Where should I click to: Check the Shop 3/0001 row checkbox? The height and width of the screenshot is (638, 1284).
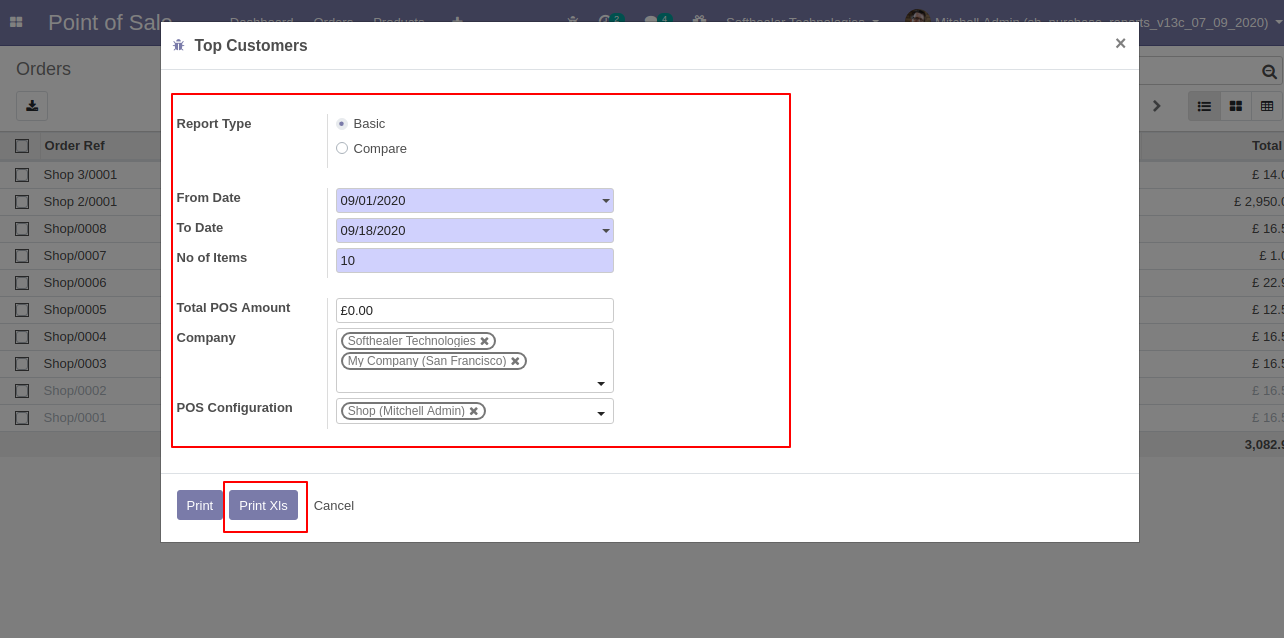coord(22,175)
